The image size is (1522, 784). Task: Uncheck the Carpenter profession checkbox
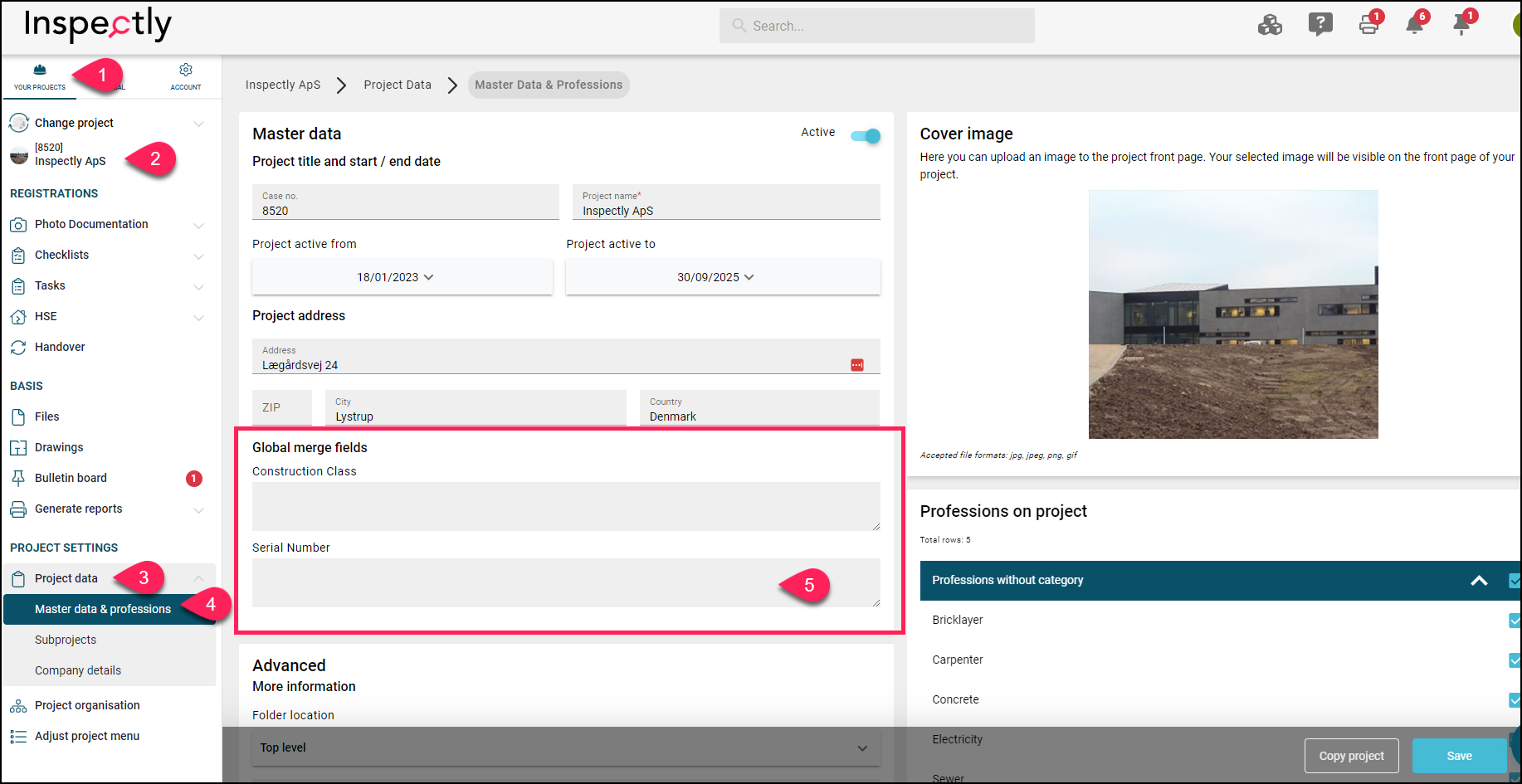[1515, 660]
